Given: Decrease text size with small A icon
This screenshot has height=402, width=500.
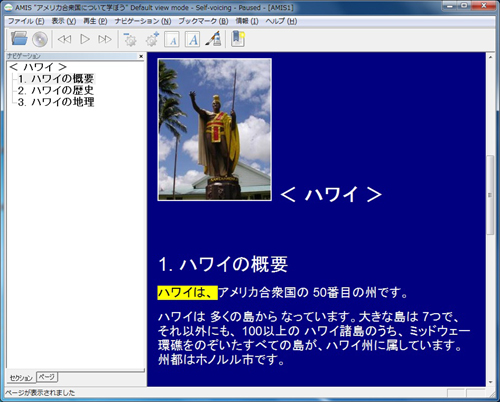Looking at the screenshot, I should pos(172,39).
